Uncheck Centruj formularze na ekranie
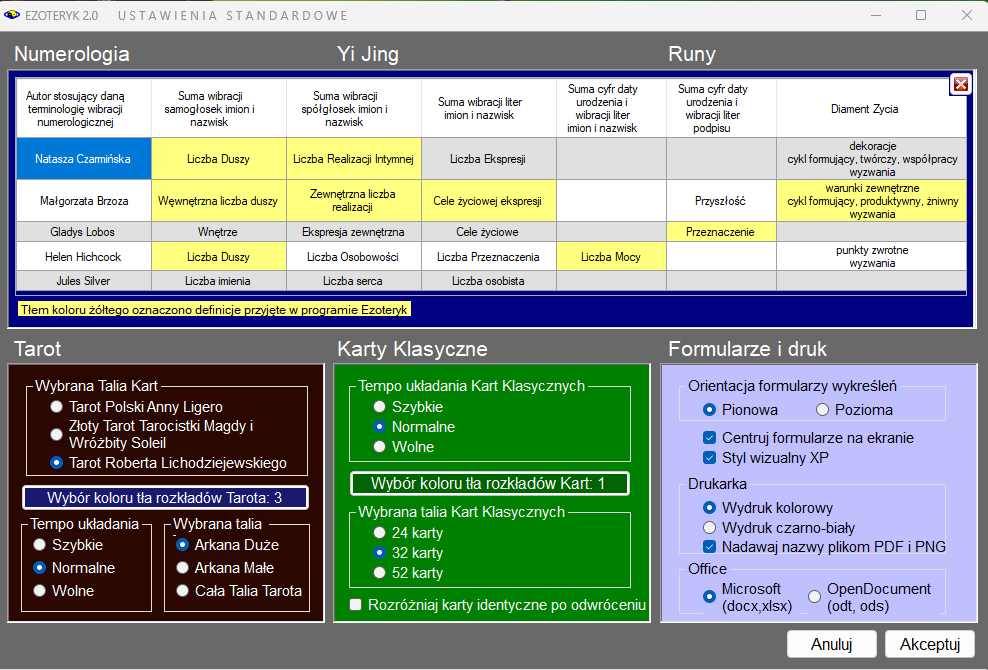Screen dimensions: 988x670 [x=710, y=438]
